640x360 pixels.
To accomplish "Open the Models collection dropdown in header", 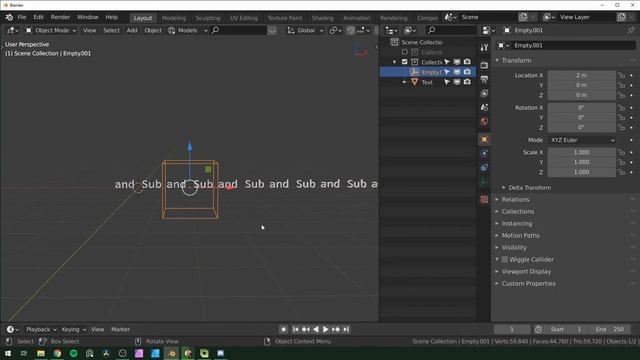I will pyautogui.click(x=188, y=30).
